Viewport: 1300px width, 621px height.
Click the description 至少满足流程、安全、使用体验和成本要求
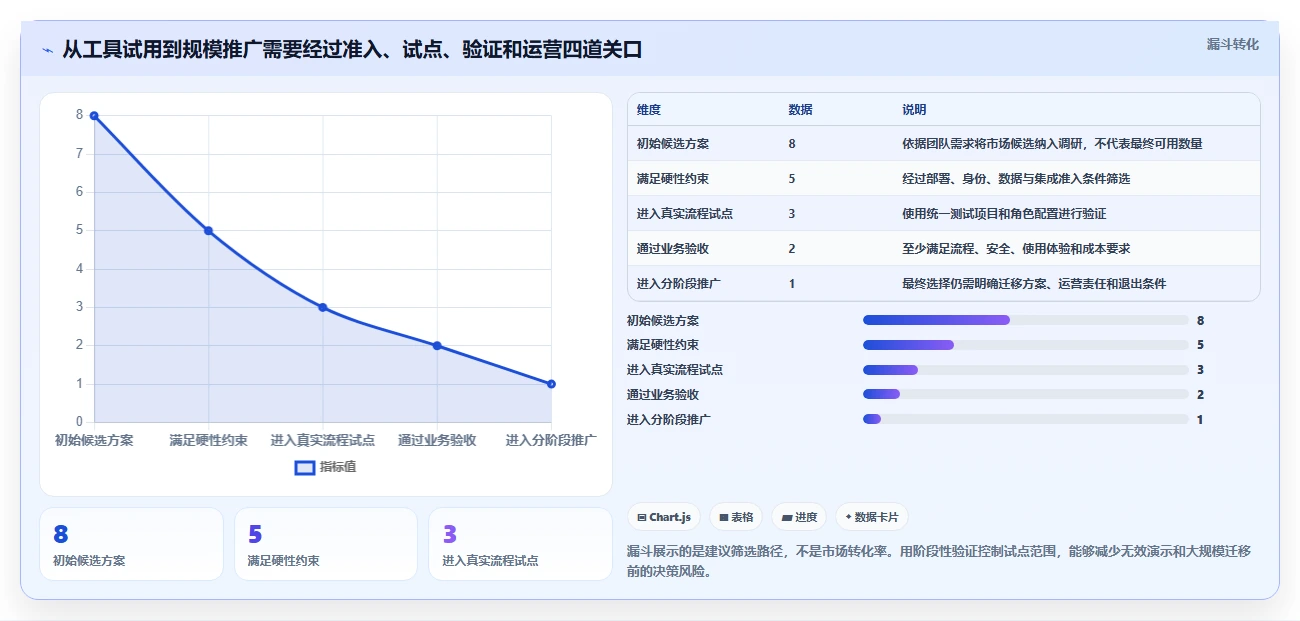point(1016,249)
